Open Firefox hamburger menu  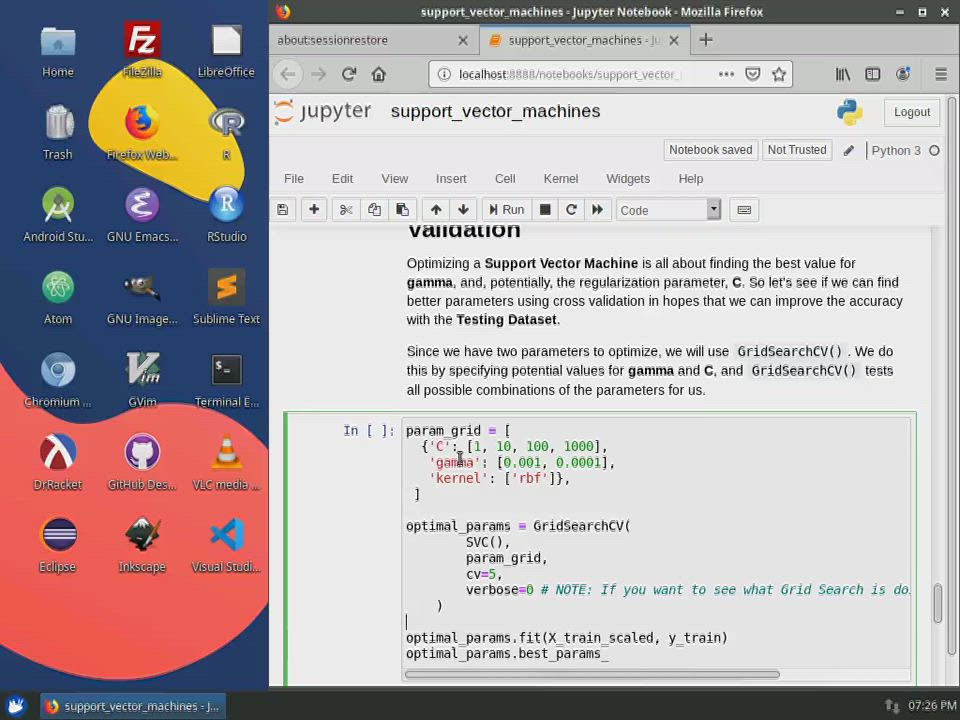coord(941,75)
